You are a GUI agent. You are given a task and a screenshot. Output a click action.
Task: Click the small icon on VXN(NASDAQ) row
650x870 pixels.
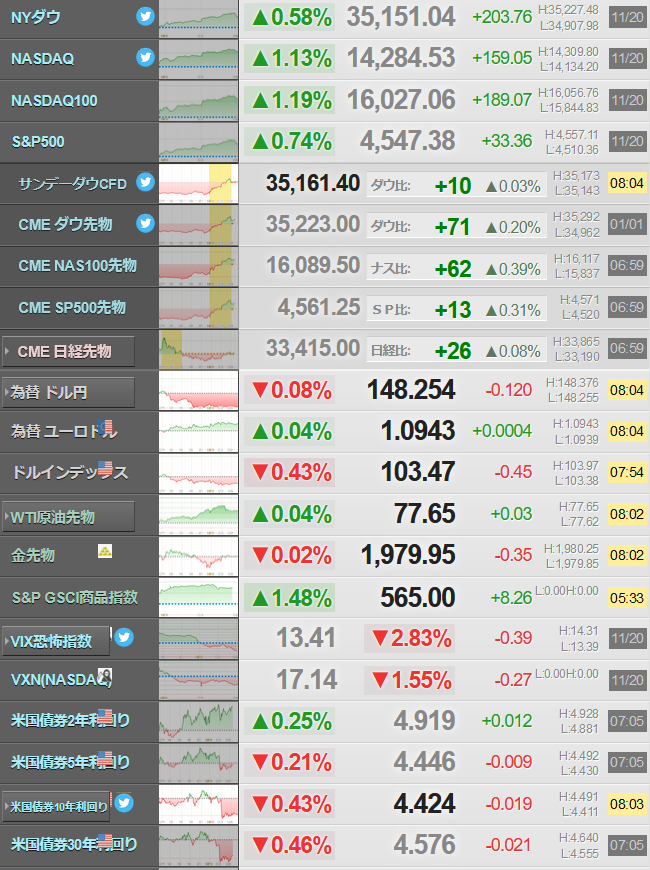point(105,675)
